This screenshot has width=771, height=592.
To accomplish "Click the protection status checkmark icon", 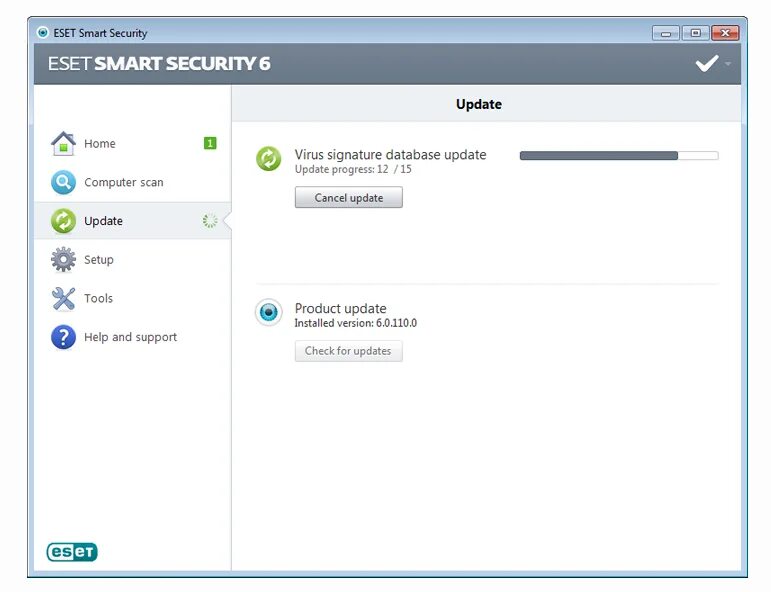I will (707, 63).
